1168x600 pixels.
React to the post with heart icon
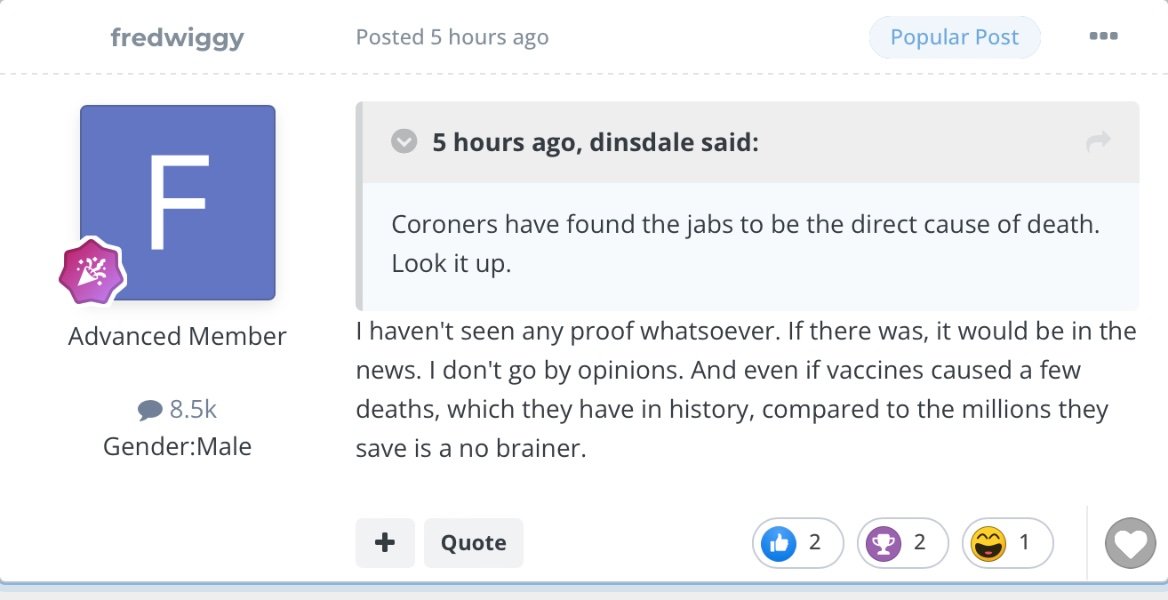tap(1130, 544)
